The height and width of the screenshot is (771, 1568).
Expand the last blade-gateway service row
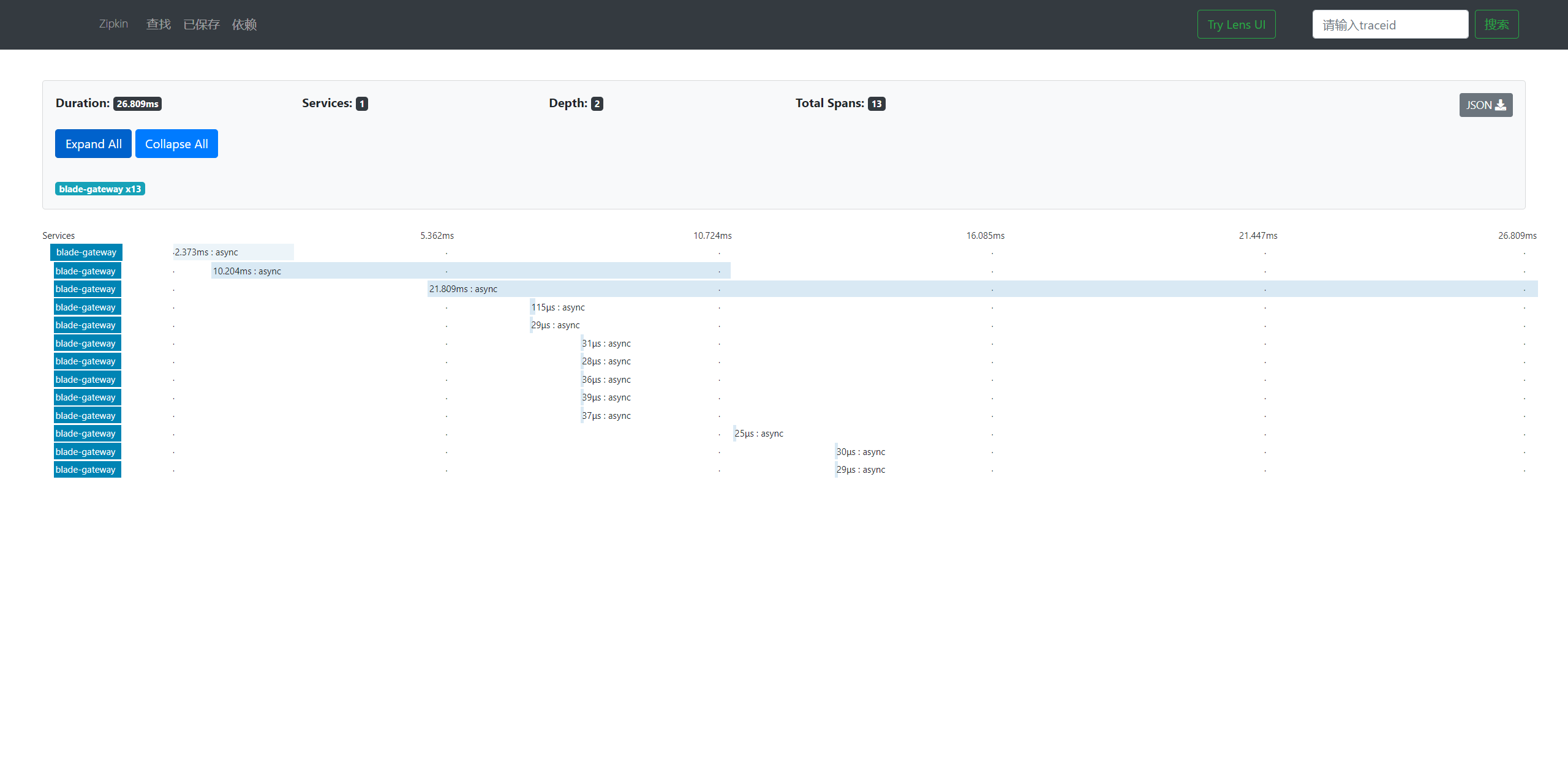pyautogui.click(x=86, y=470)
